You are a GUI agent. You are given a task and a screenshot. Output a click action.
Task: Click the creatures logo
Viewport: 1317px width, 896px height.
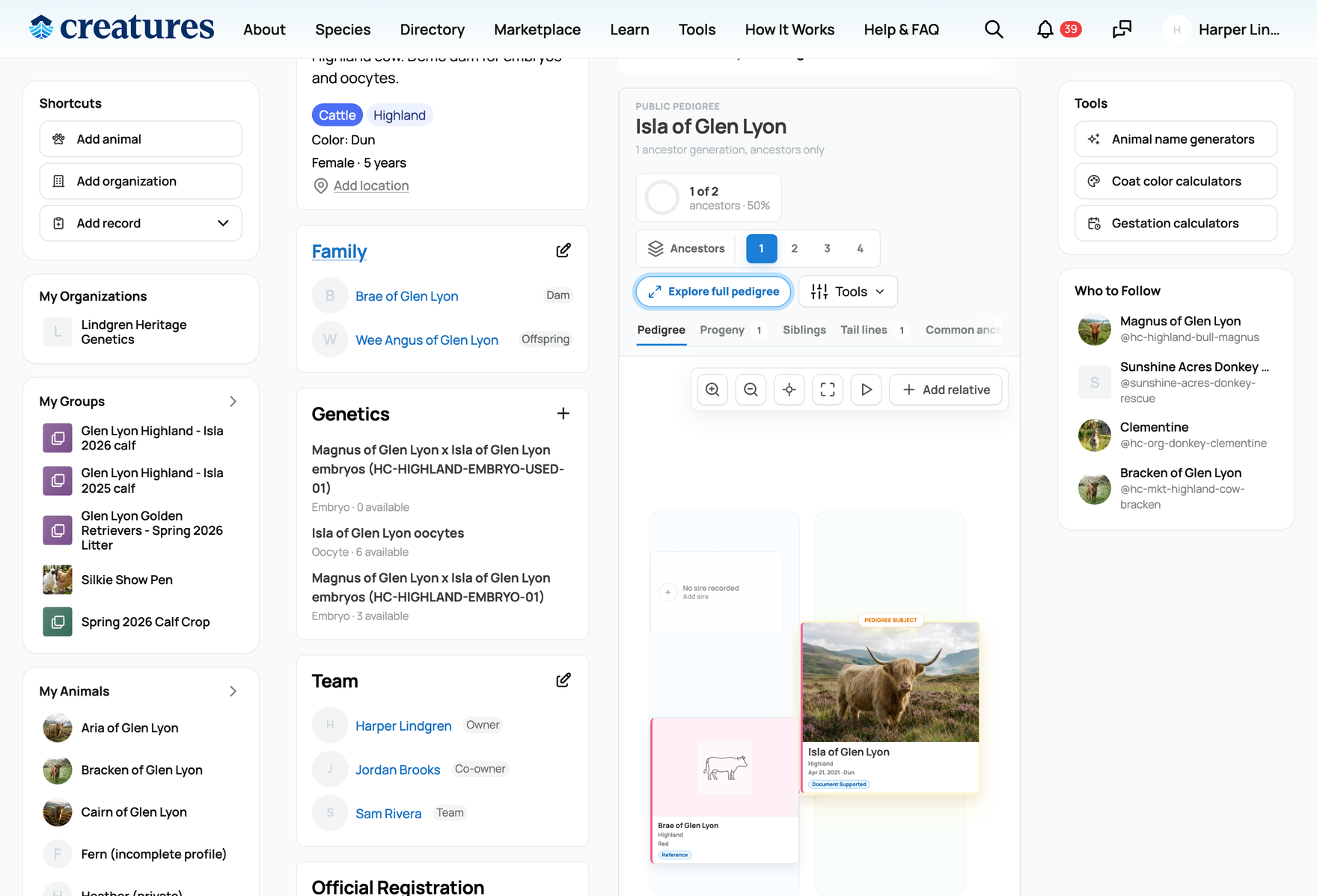(122, 28)
